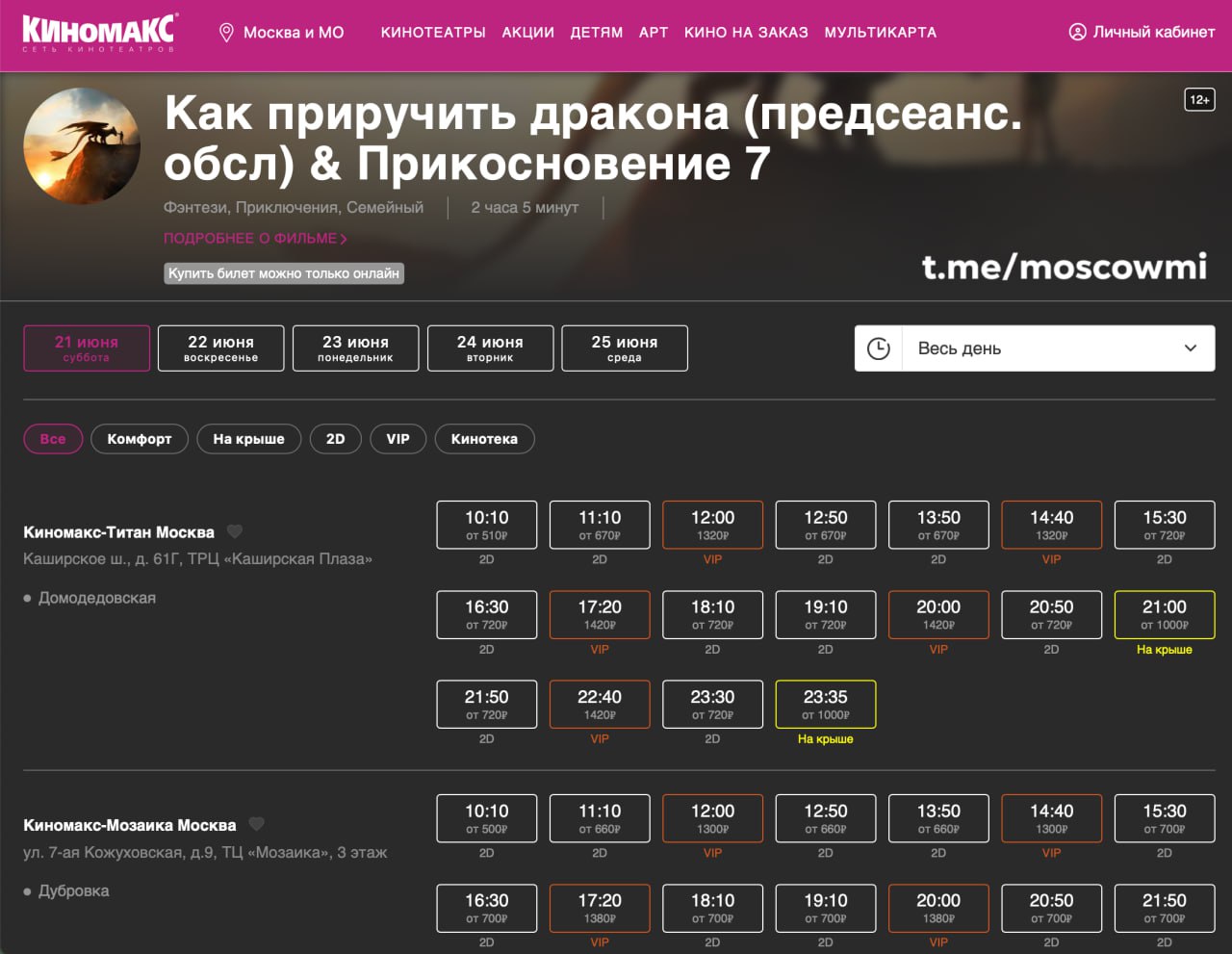Image resolution: width=1232 pixels, height=954 pixels.
Task: Click the 12+ age rating badge
Action: pyautogui.click(x=1199, y=99)
